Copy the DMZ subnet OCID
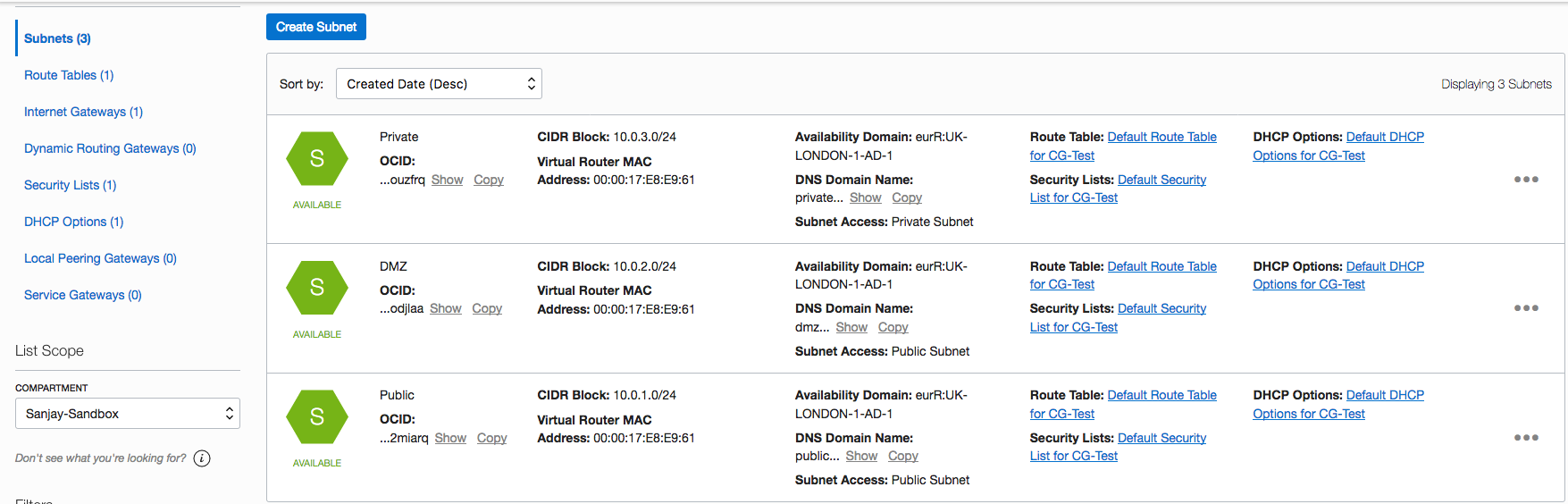The image size is (1568, 504). pyautogui.click(x=487, y=308)
